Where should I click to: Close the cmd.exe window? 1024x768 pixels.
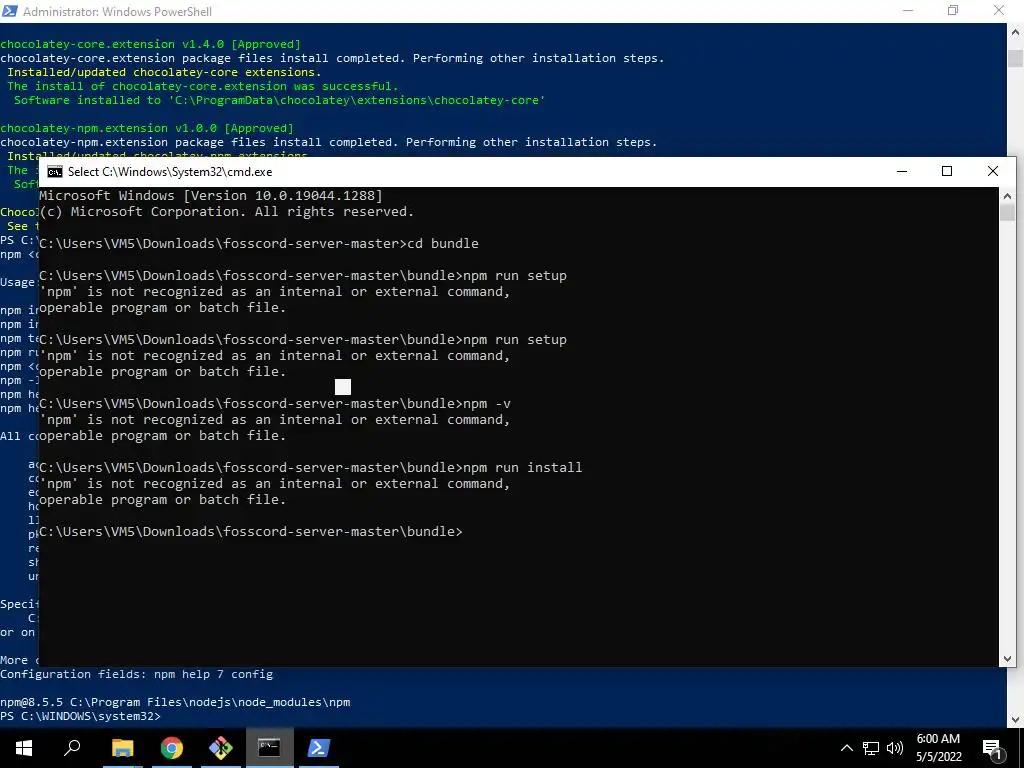(993, 171)
